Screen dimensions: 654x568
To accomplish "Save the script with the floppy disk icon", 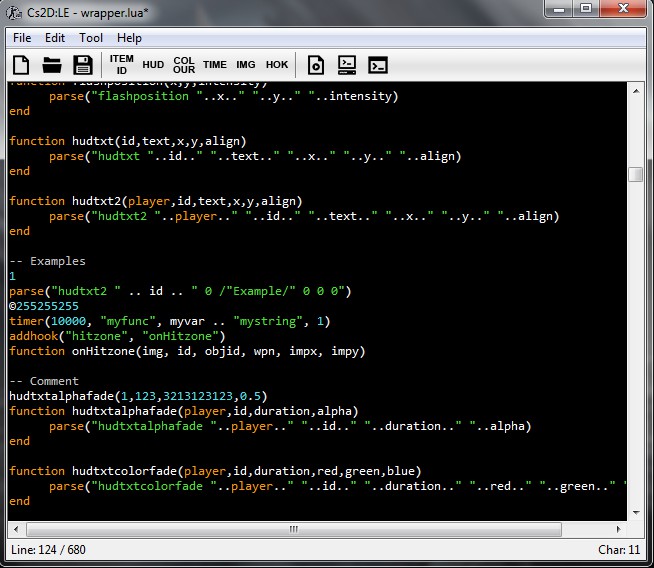I will 83,65.
